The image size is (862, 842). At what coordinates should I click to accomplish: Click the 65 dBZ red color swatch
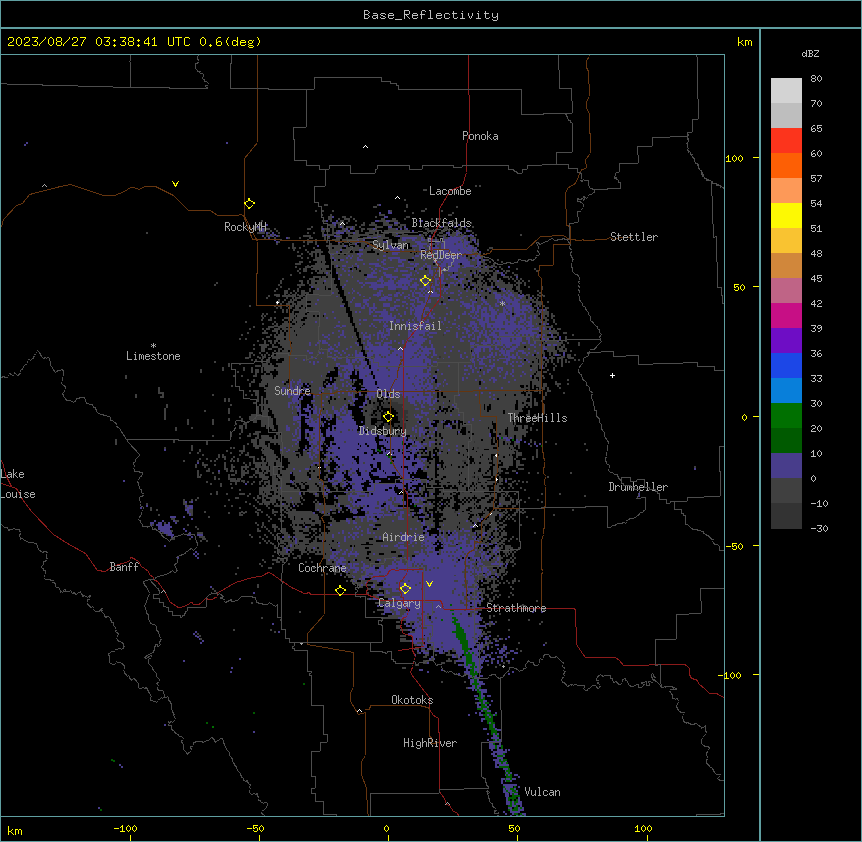[786, 141]
